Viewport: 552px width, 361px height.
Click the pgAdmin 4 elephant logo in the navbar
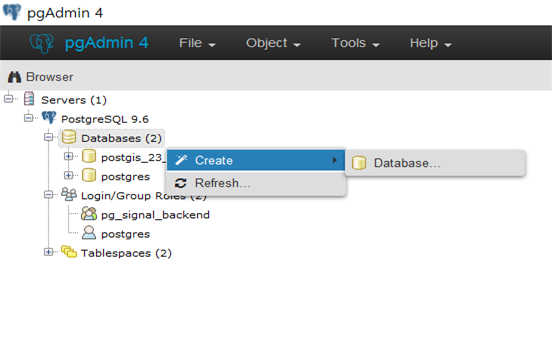point(42,43)
